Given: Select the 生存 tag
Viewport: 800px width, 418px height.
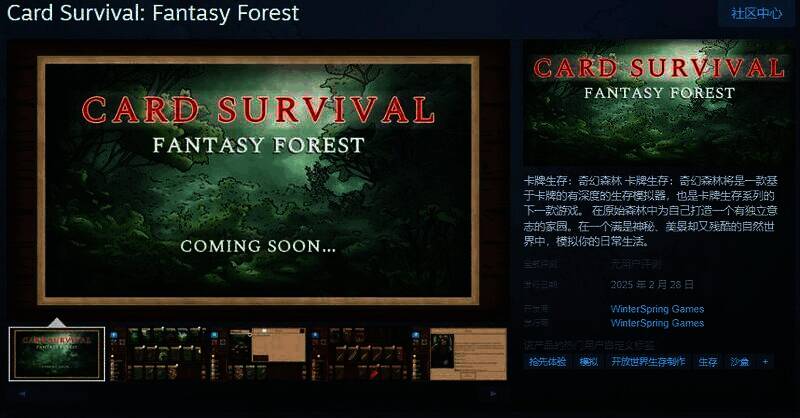Looking at the screenshot, I should tap(708, 361).
